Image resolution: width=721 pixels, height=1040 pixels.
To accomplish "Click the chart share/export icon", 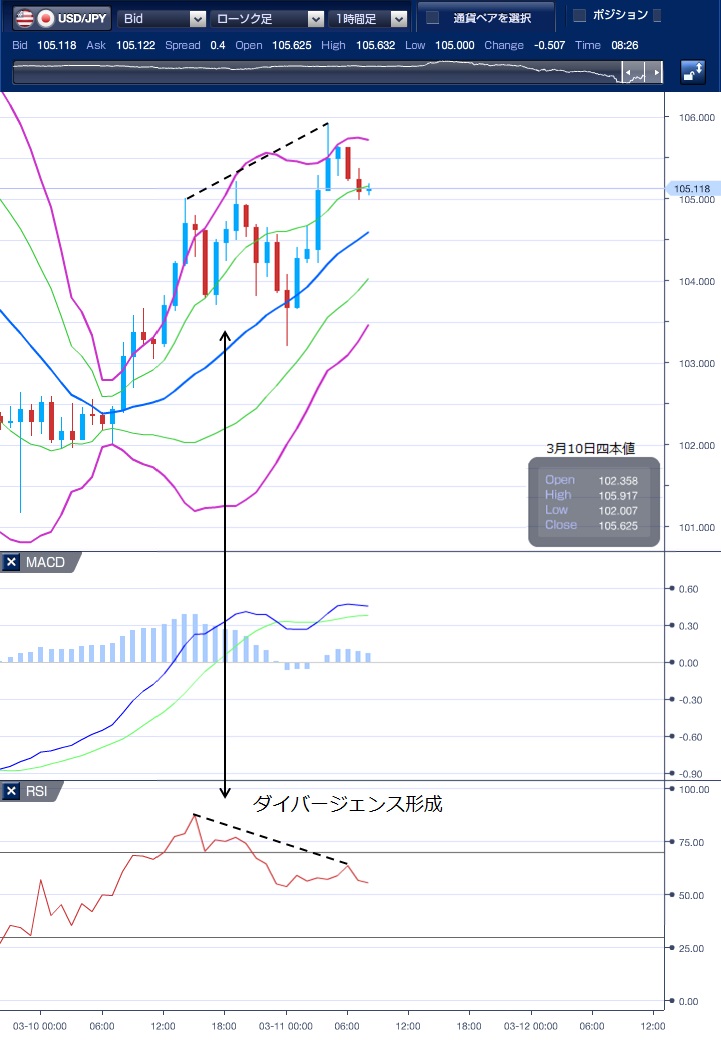I will point(692,72).
